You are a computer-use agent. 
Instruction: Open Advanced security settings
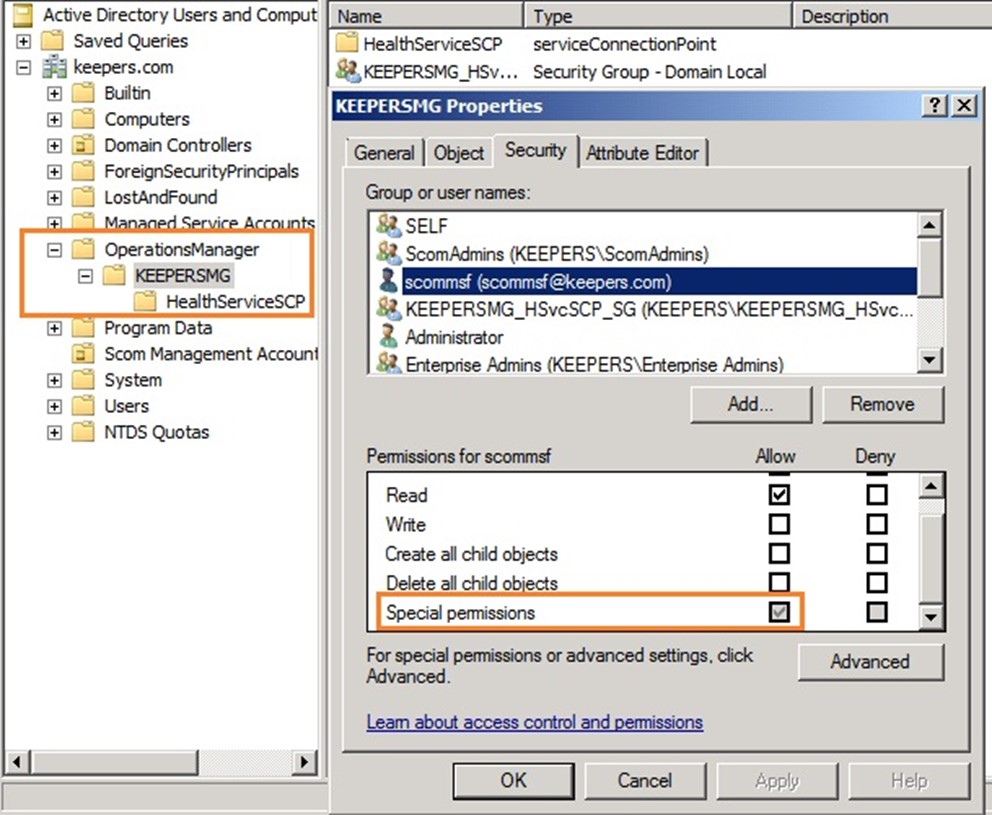click(x=870, y=661)
